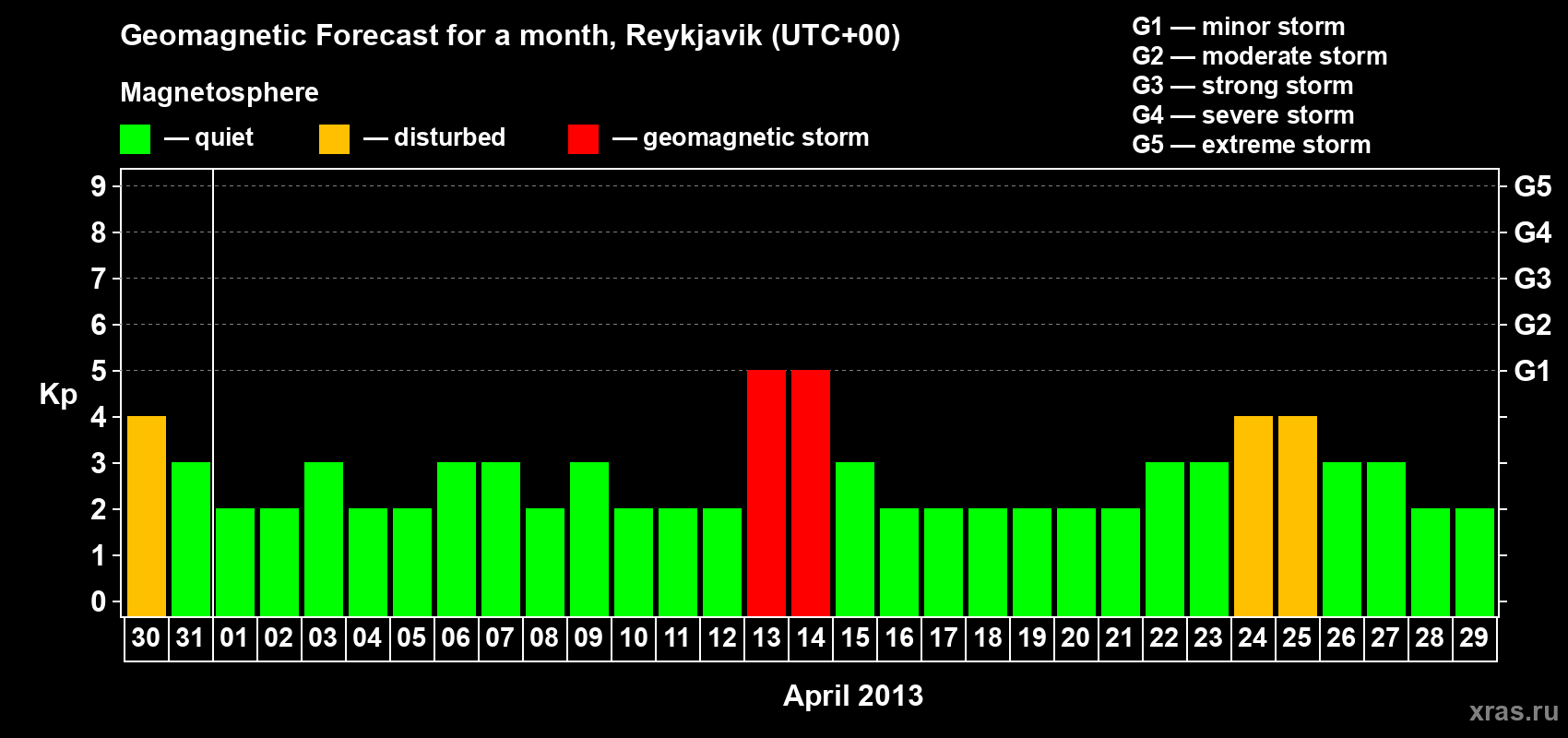Click date label 18 on the axis
The image size is (1568, 738).
(x=988, y=637)
